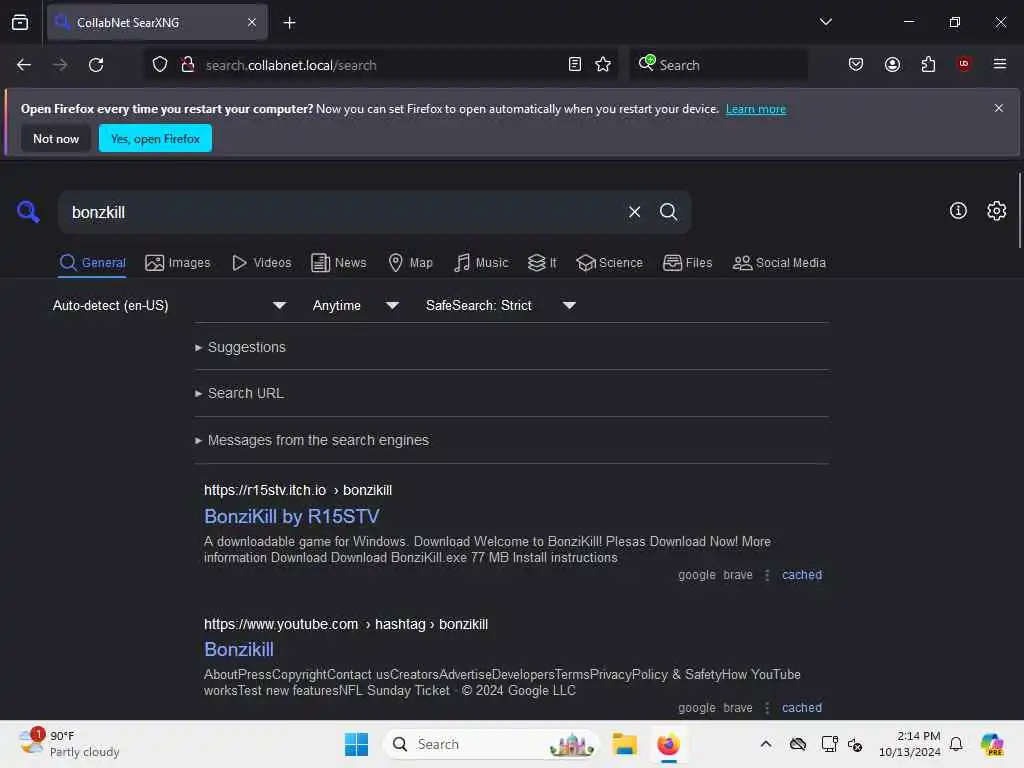Open the SearXNG about info icon

(x=958, y=210)
